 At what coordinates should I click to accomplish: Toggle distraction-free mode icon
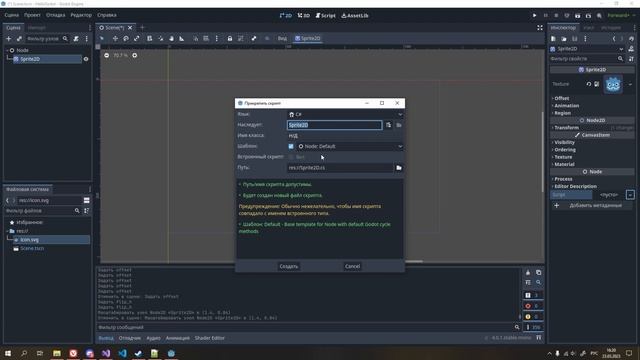click(540, 28)
